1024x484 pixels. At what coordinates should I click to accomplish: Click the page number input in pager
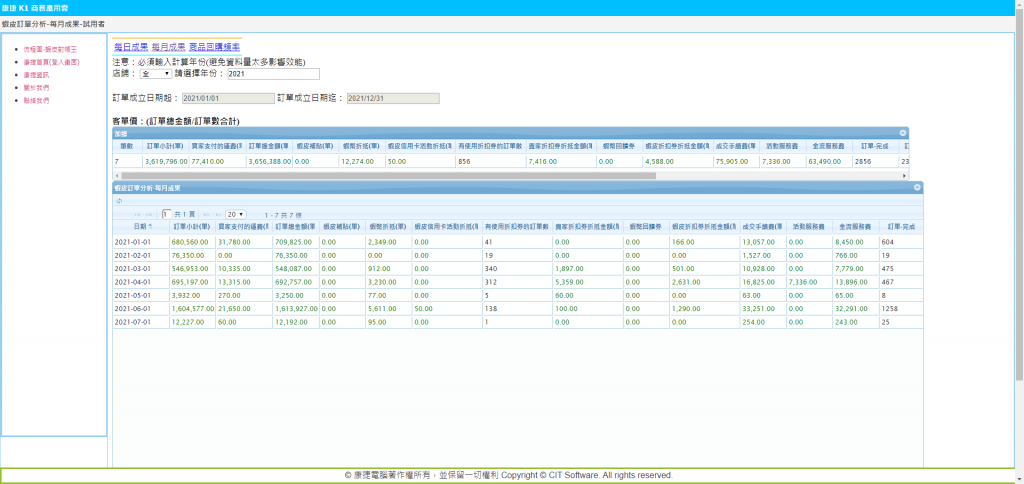(166, 214)
